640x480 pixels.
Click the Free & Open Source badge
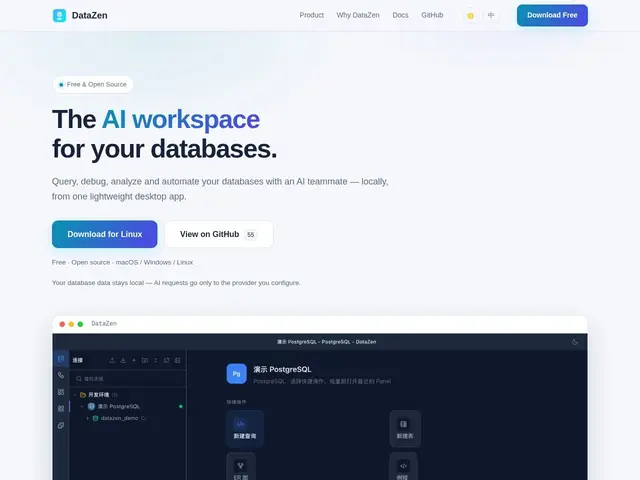(x=93, y=84)
